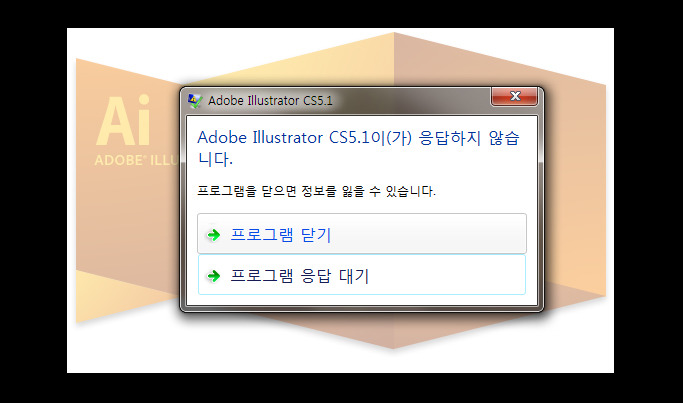Choose 프로그램 응답 대기 option
This screenshot has height=403, width=683.
[362, 275]
